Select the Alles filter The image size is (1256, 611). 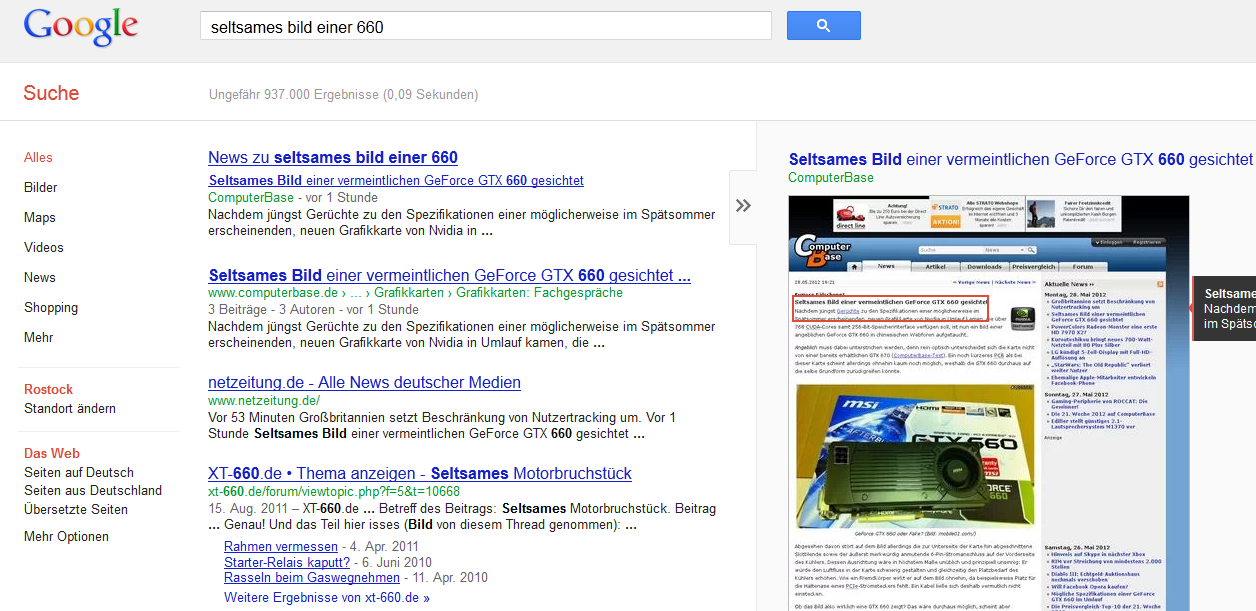coord(38,157)
